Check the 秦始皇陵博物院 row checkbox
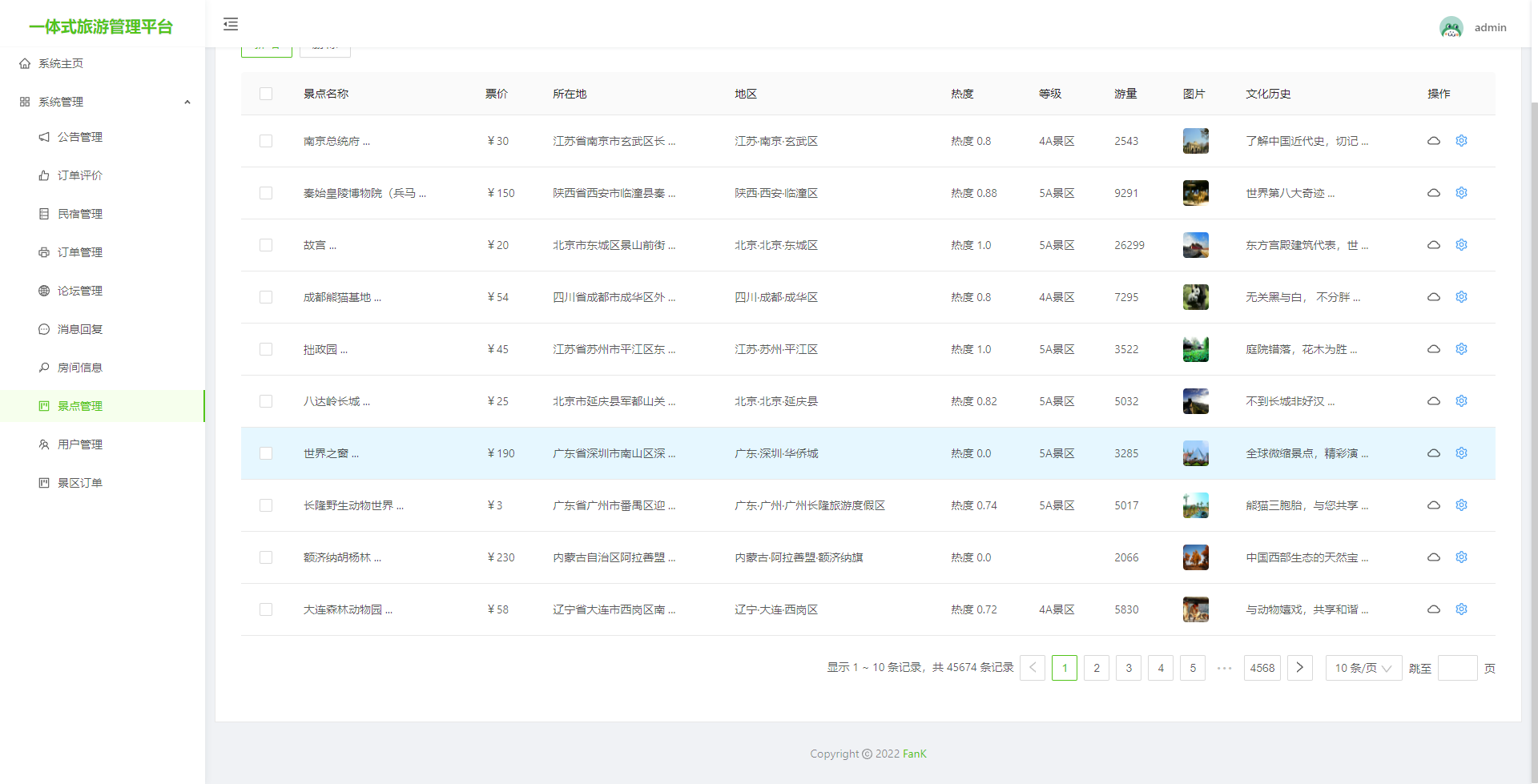The width and height of the screenshot is (1538, 784). [266, 193]
